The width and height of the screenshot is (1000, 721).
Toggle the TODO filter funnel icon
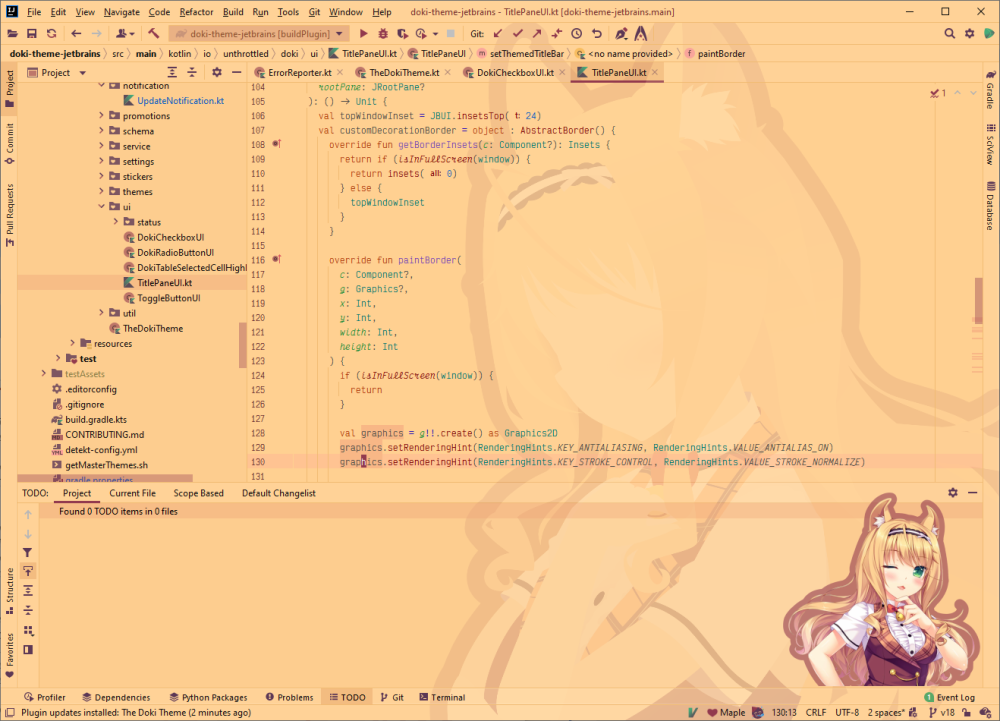click(x=28, y=553)
